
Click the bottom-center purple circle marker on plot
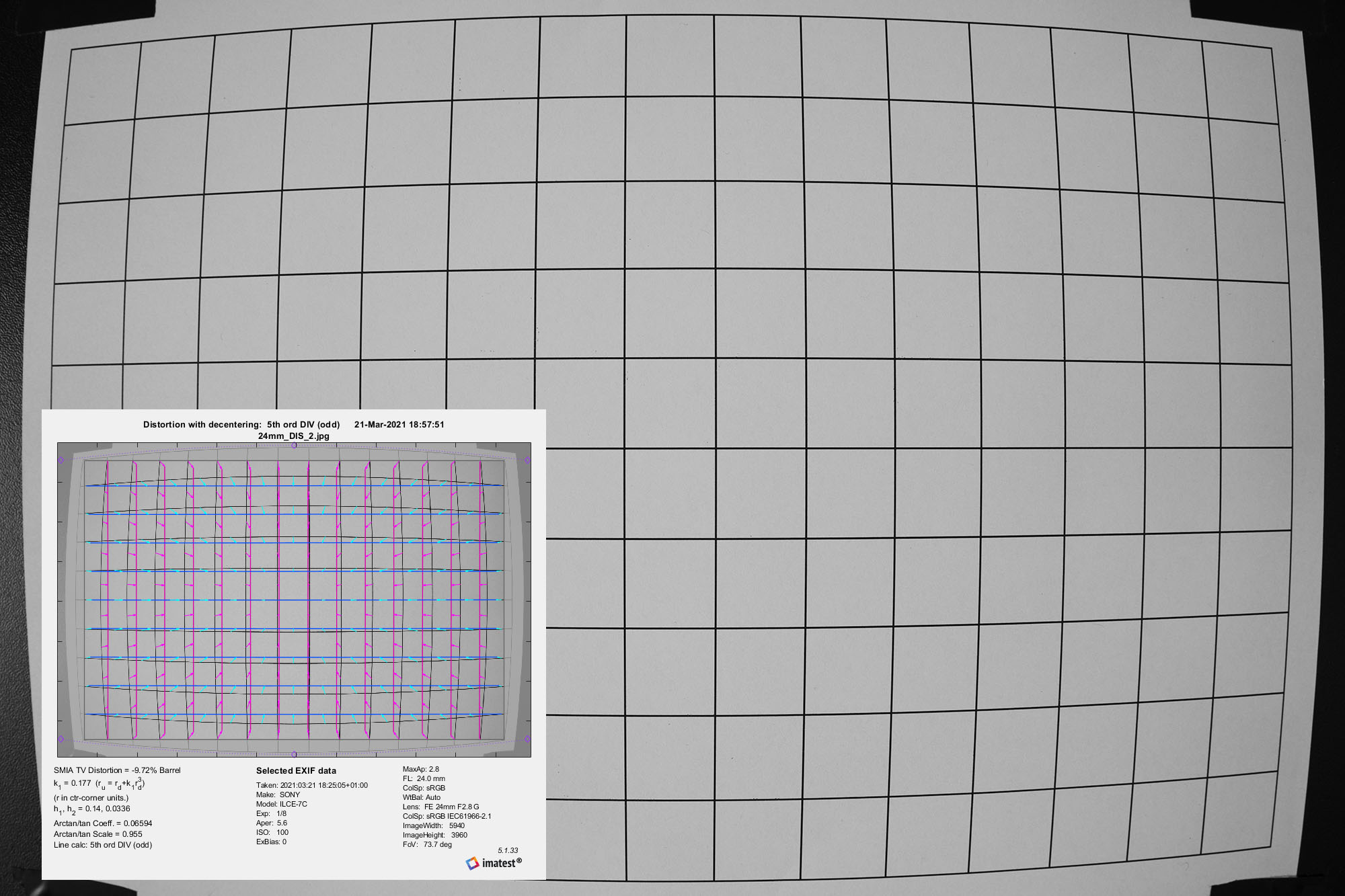(x=294, y=754)
